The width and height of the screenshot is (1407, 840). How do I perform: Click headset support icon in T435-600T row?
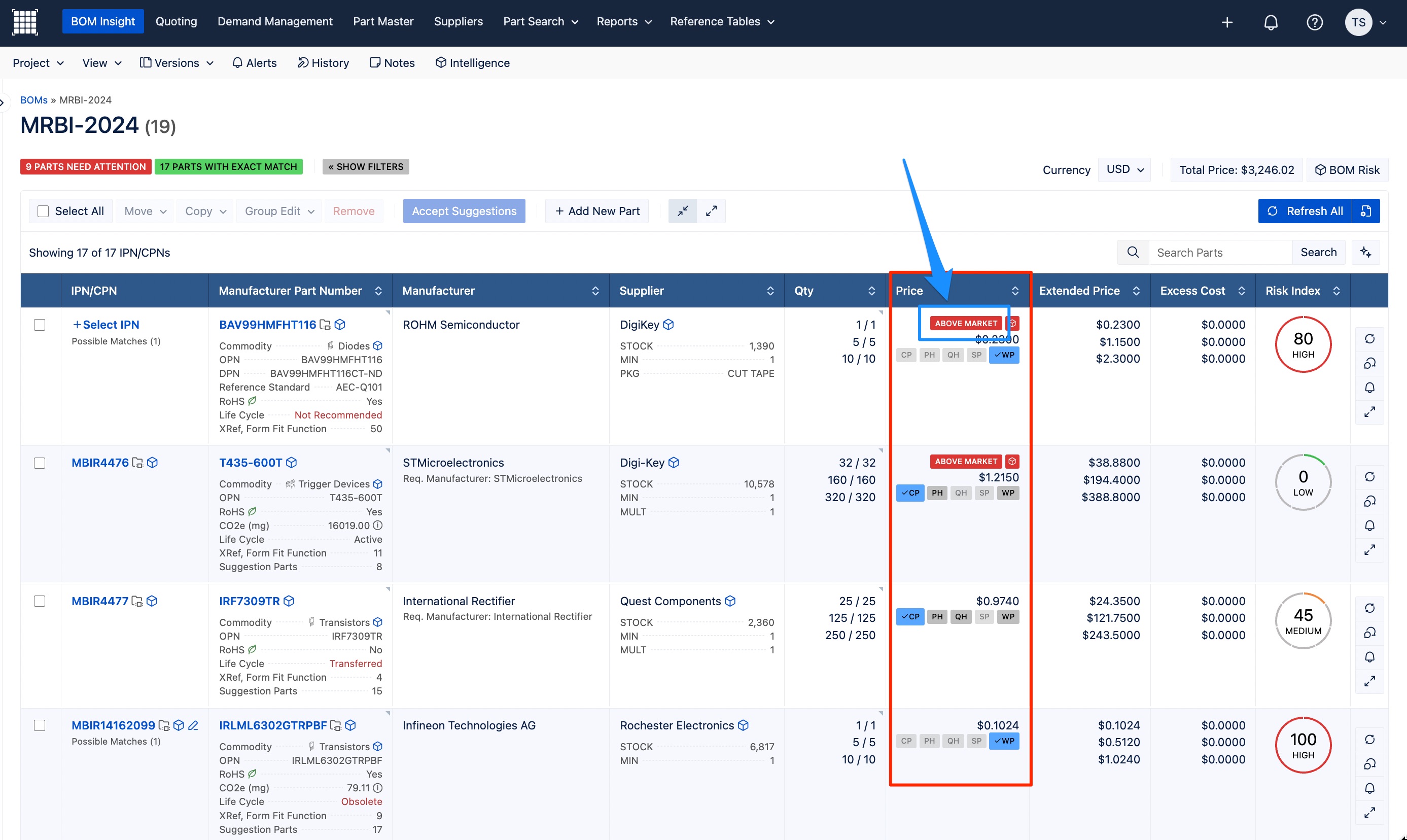(1369, 502)
